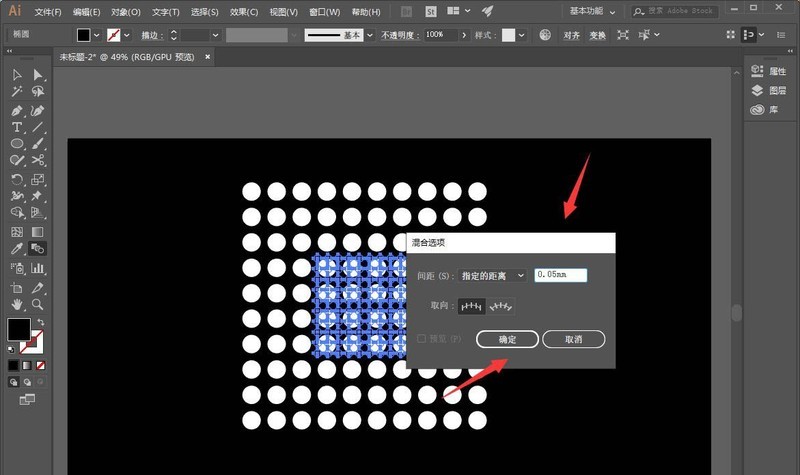800x475 pixels.
Task: Select the Type tool in the toolbox
Action: pos(17,127)
